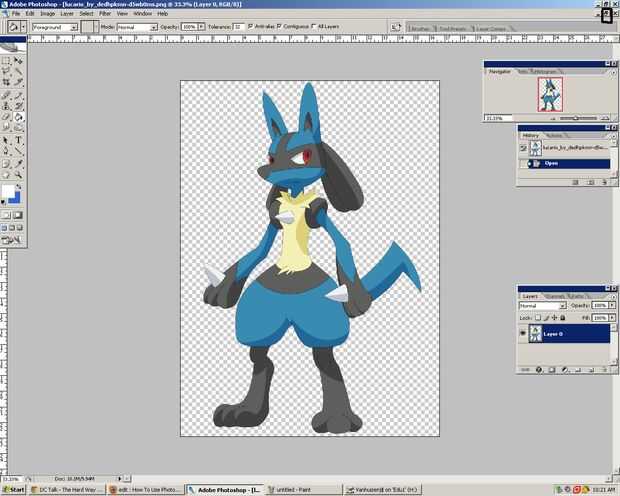Select the Crop tool

(7, 83)
